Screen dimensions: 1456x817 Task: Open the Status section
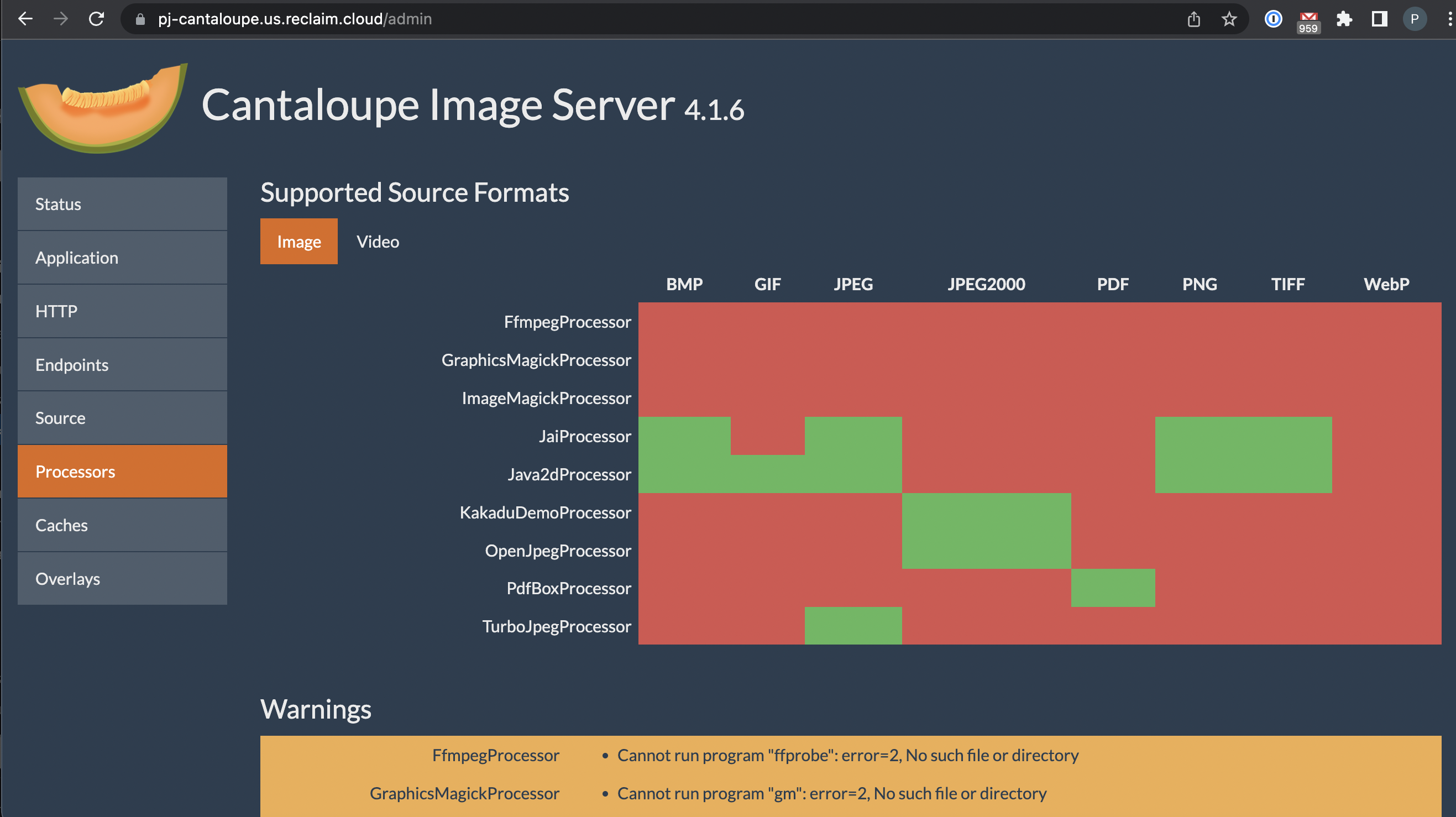122,203
